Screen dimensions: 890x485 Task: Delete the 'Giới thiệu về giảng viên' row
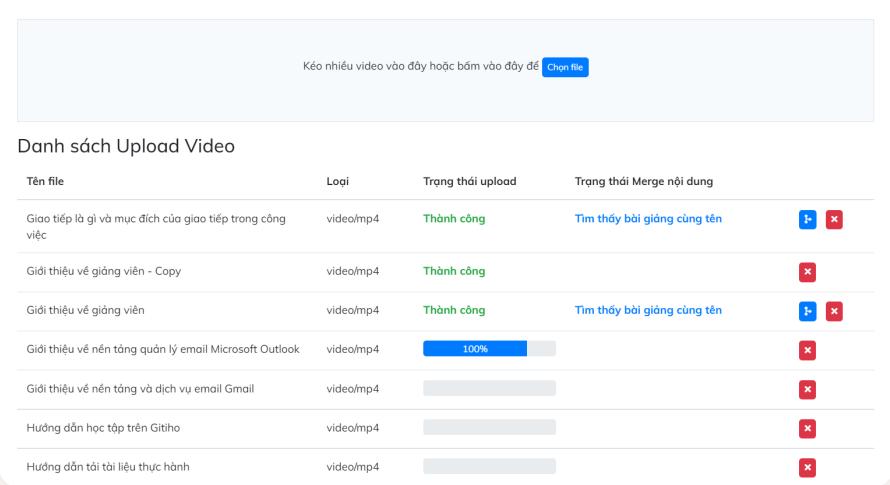pos(834,311)
